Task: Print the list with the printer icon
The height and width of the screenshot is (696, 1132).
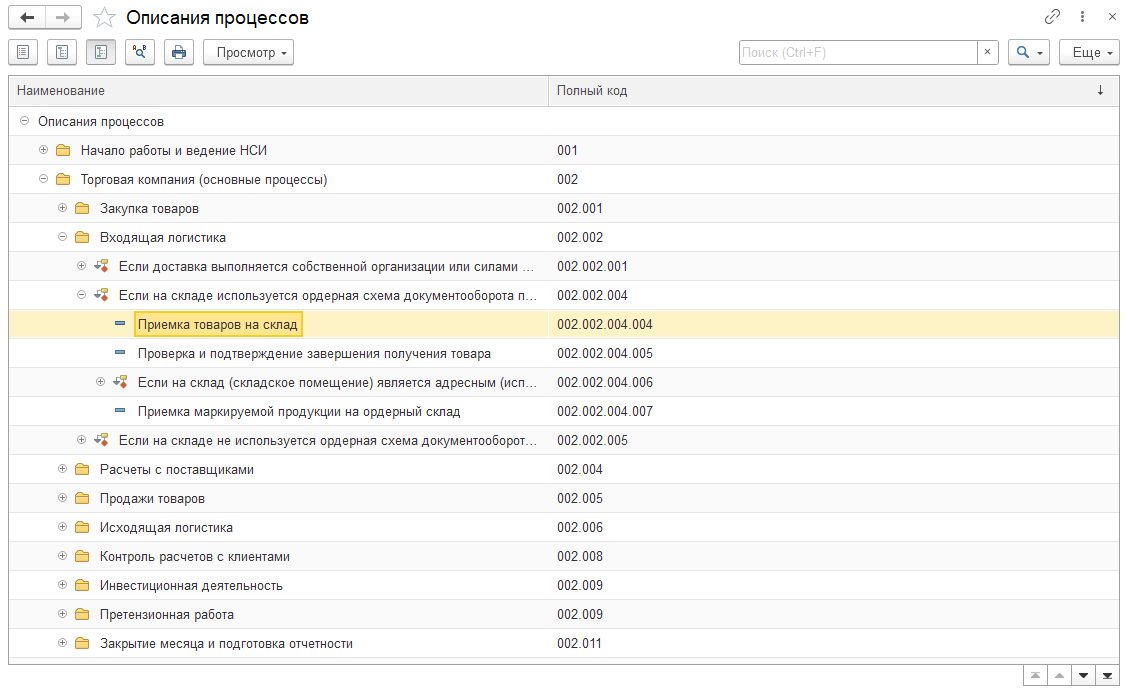Action: pyautogui.click(x=179, y=52)
